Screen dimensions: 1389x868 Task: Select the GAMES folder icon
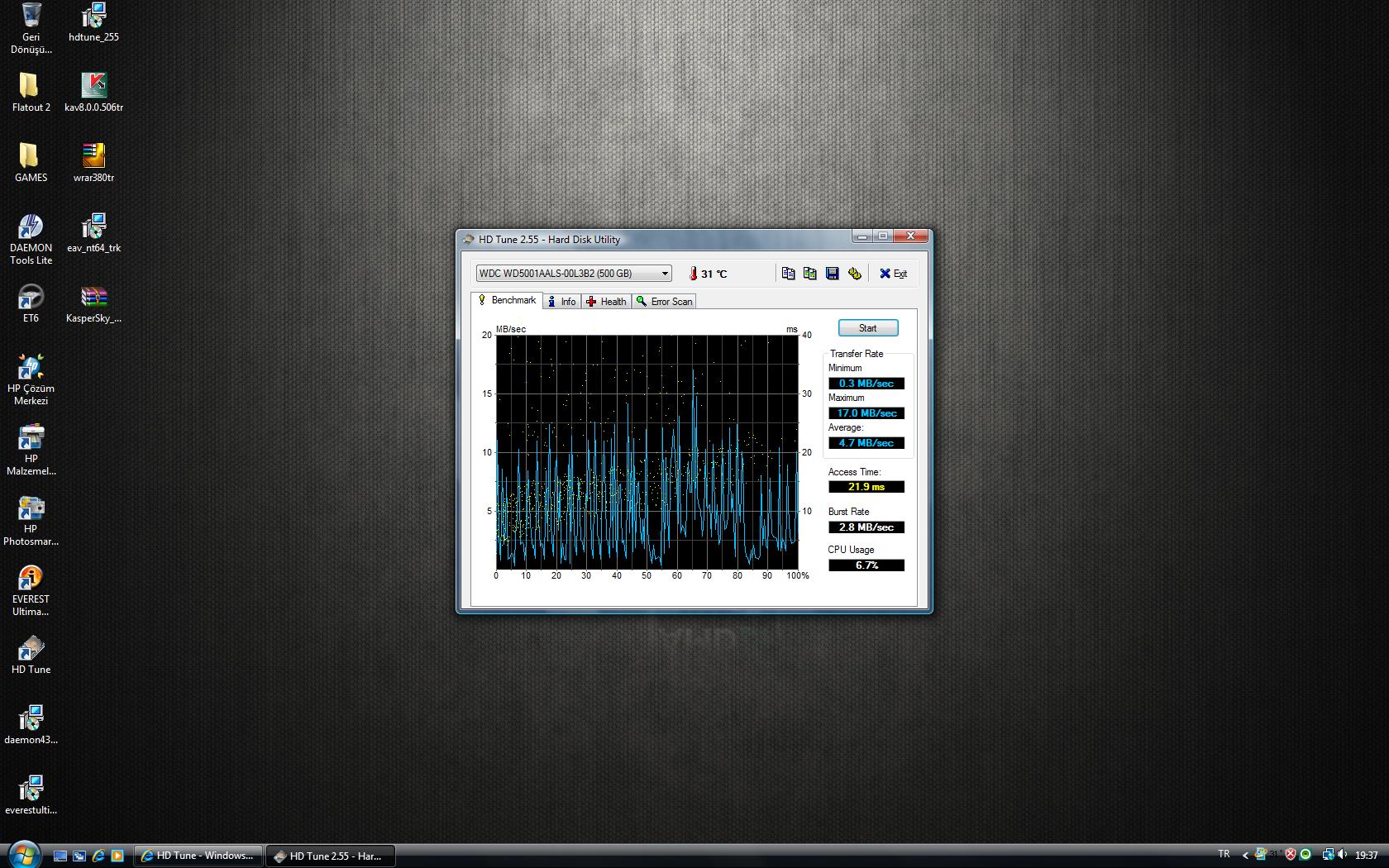tap(31, 163)
